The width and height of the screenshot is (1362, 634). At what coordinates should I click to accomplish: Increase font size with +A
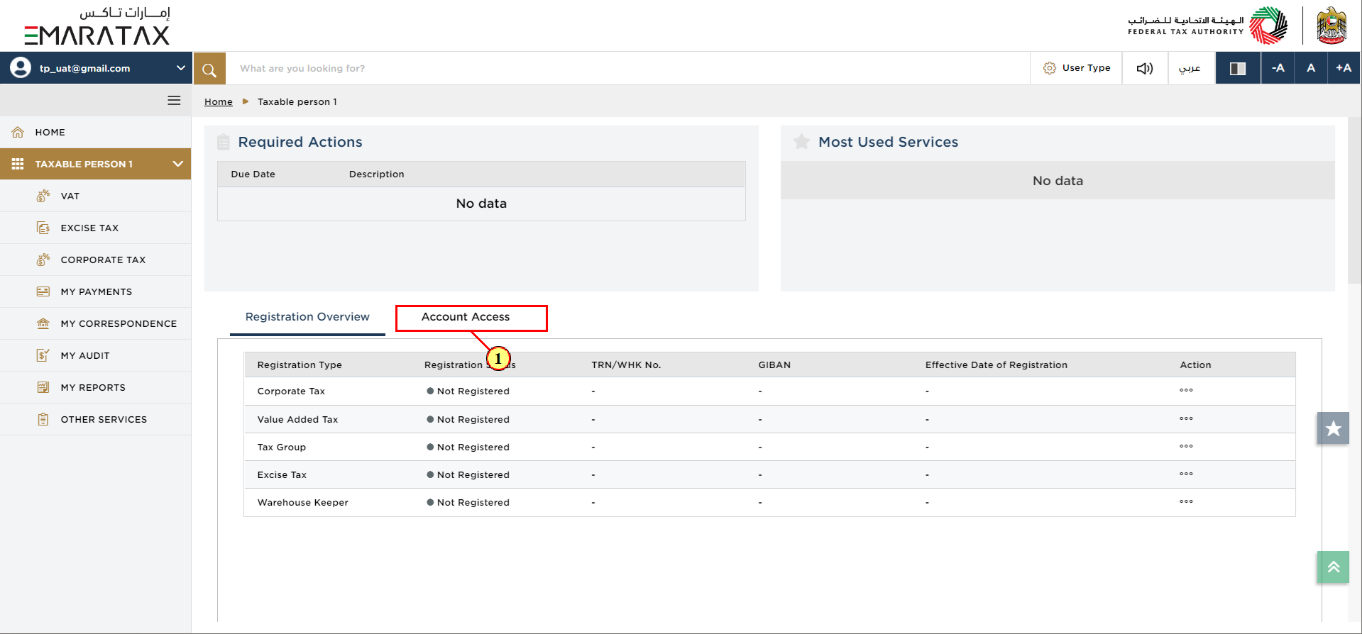point(1343,68)
